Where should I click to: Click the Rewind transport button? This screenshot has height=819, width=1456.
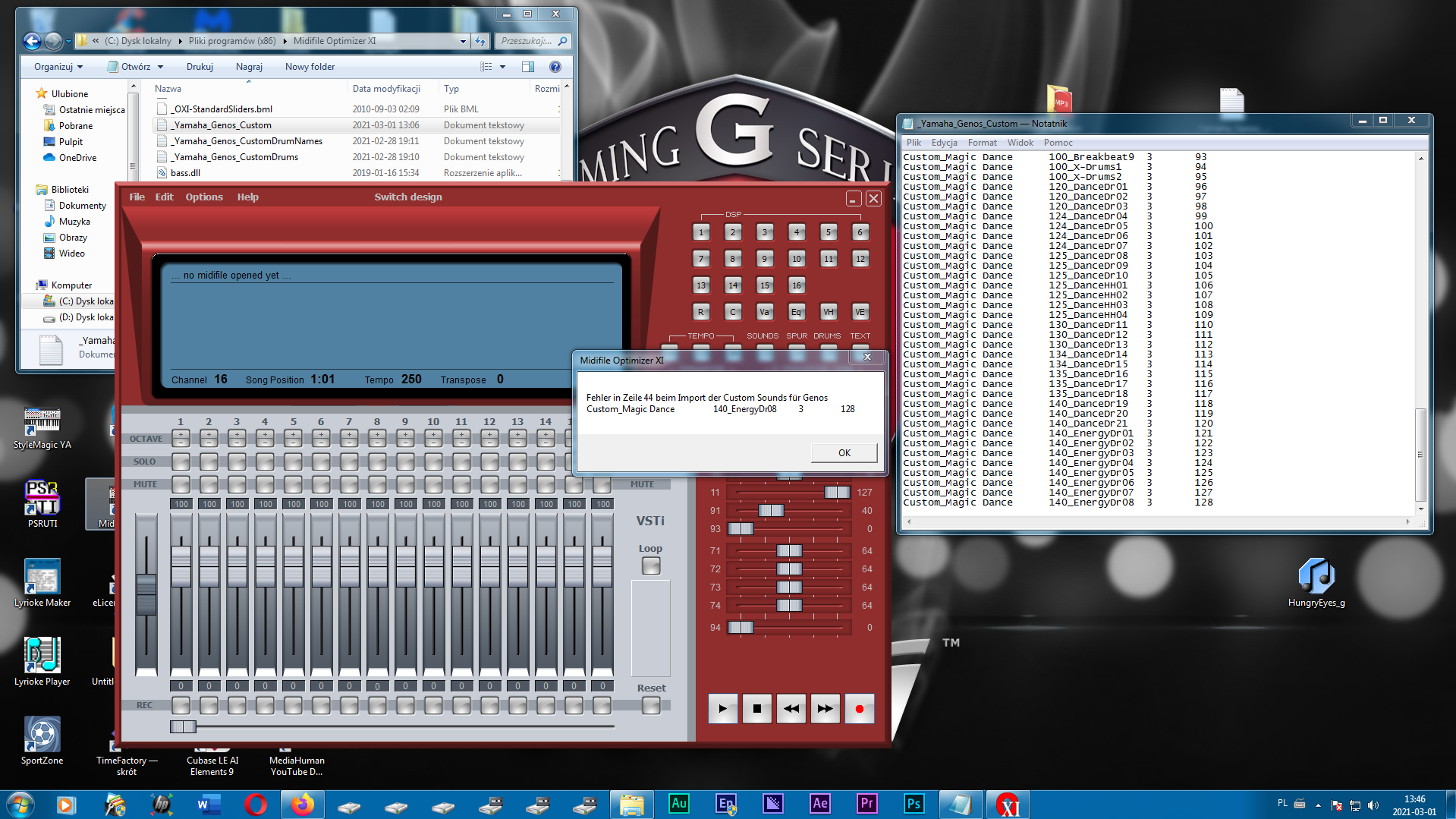tap(791, 709)
